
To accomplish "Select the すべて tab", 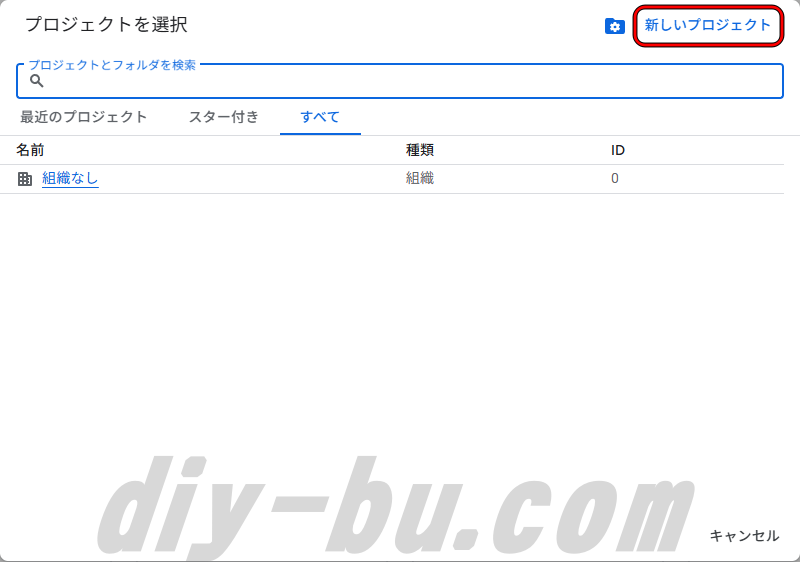I will 320,117.
